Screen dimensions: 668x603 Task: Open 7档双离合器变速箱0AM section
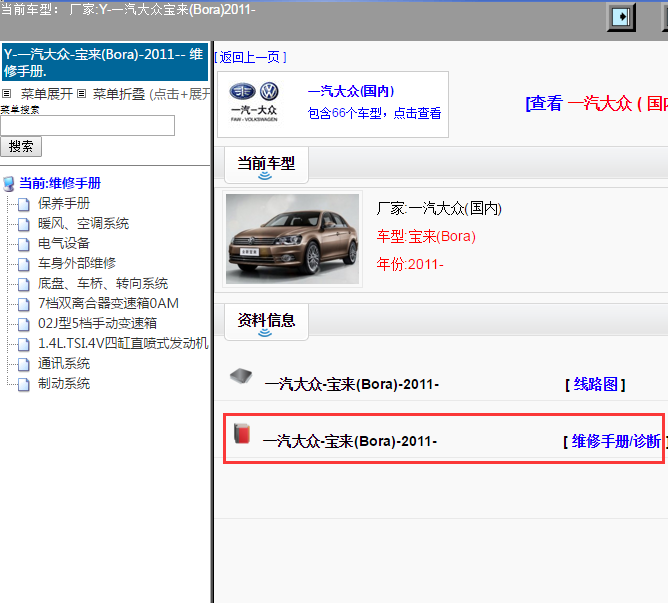(x=108, y=303)
